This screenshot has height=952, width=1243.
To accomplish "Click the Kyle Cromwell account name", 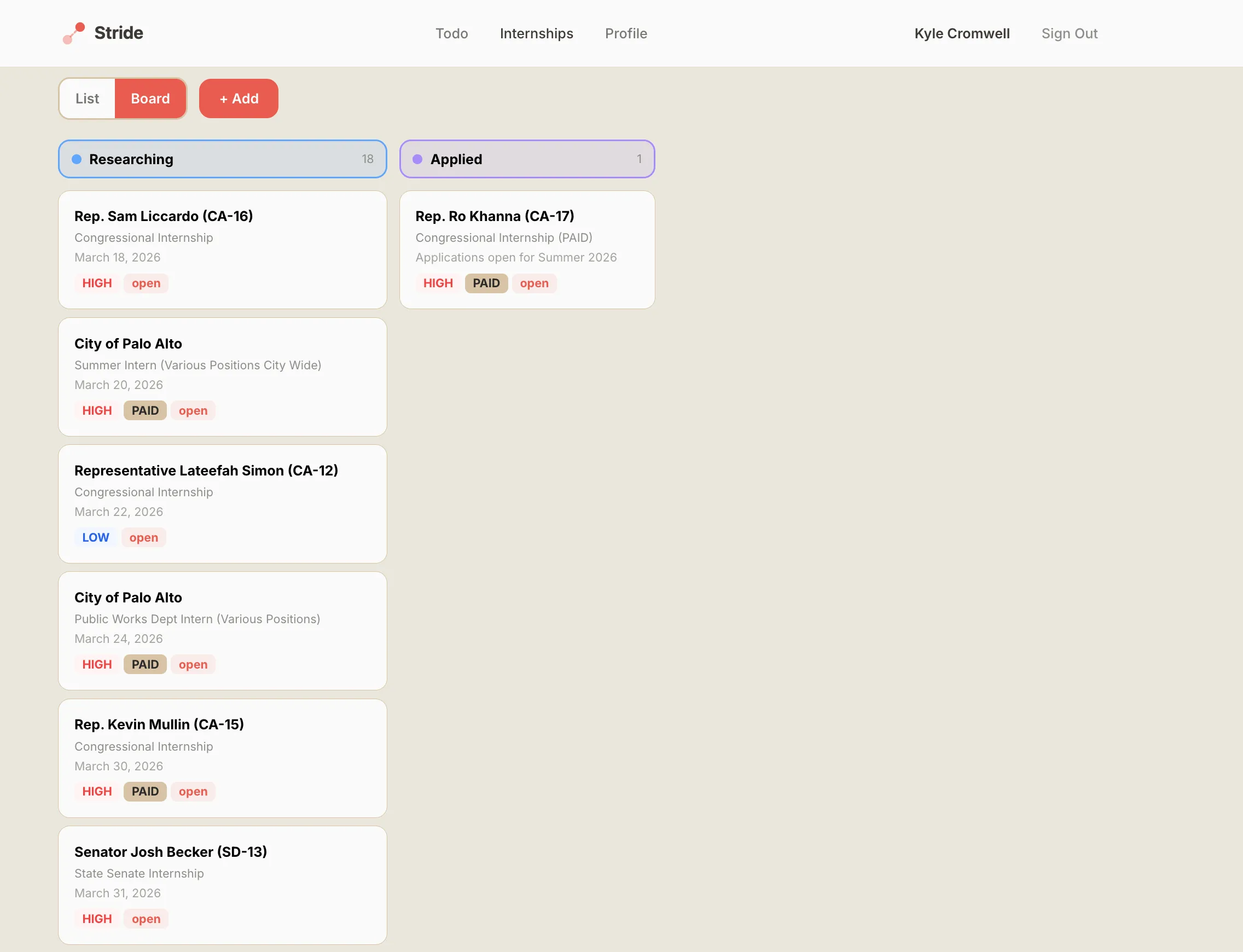I will [961, 33].
